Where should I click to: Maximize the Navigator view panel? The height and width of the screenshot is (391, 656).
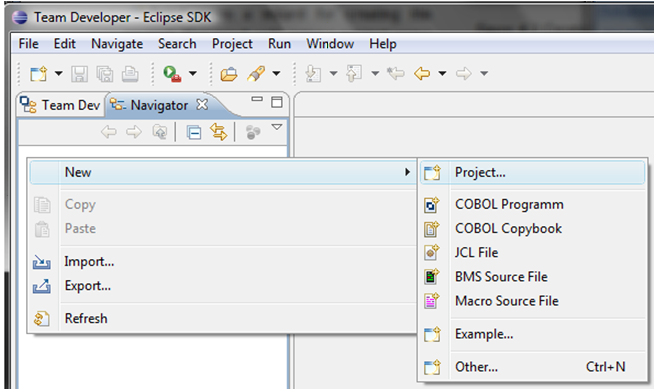pyautogui.click(x=277, y=102)
